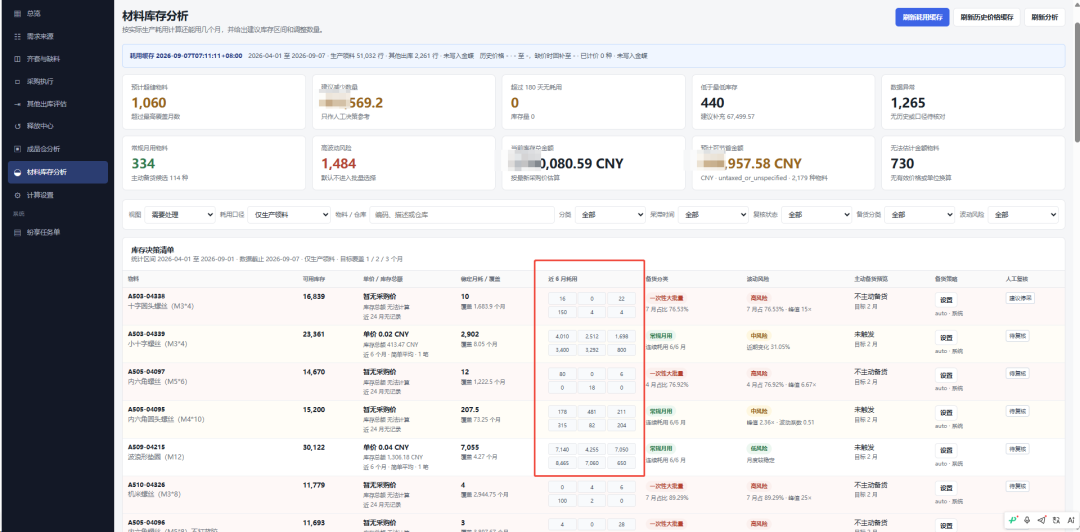Switch to 成品仓分析 page
1080x532 pixels.
pyautogui.click(x=57, y=149)
